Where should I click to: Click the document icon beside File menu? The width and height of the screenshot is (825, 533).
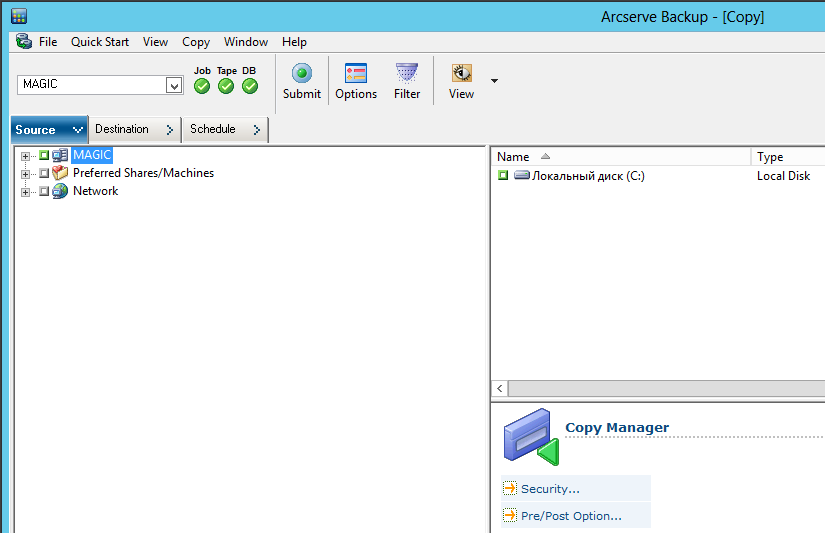[24, 41]
